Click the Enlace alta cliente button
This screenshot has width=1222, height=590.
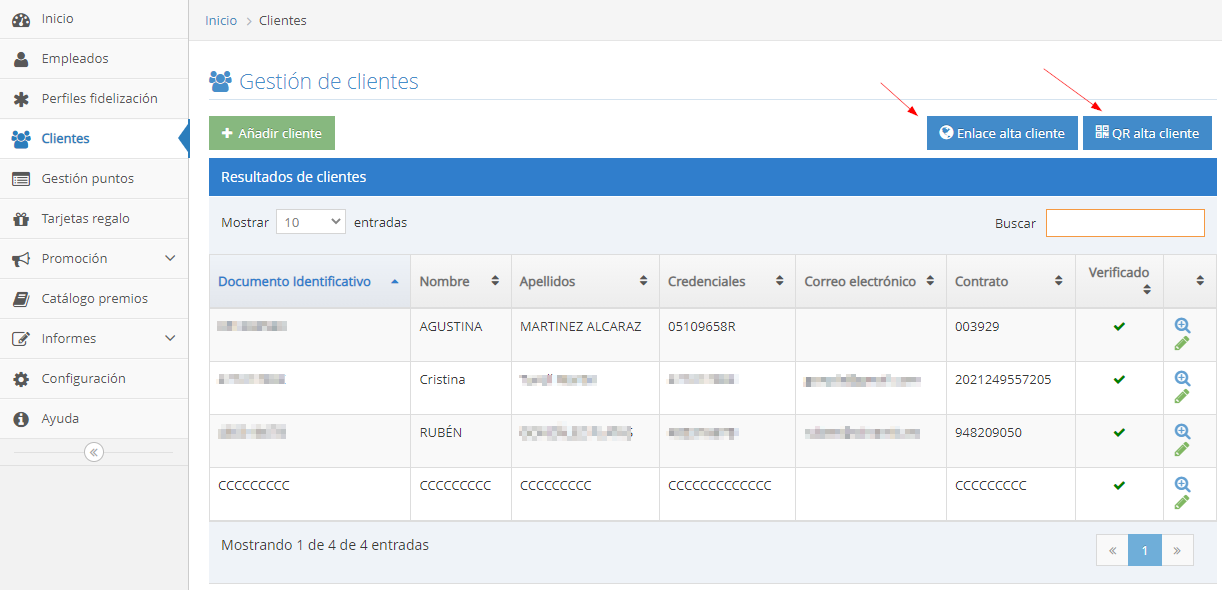point(1002,133)
